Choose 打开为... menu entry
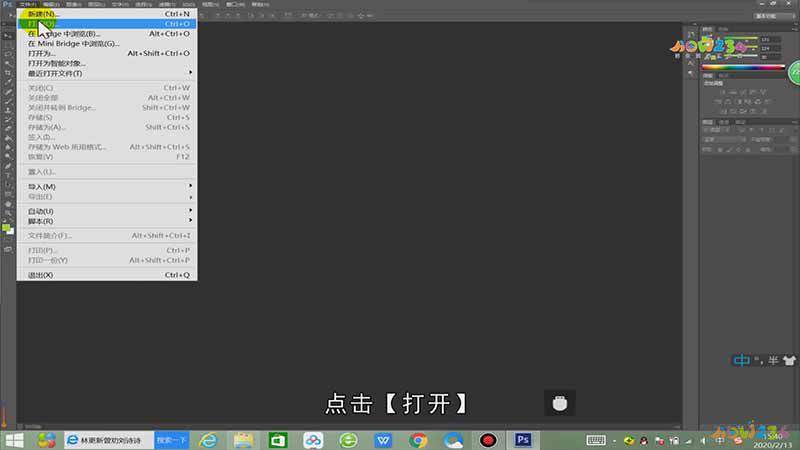This screenshot has width=800, height=450. [x=107, y=54]
